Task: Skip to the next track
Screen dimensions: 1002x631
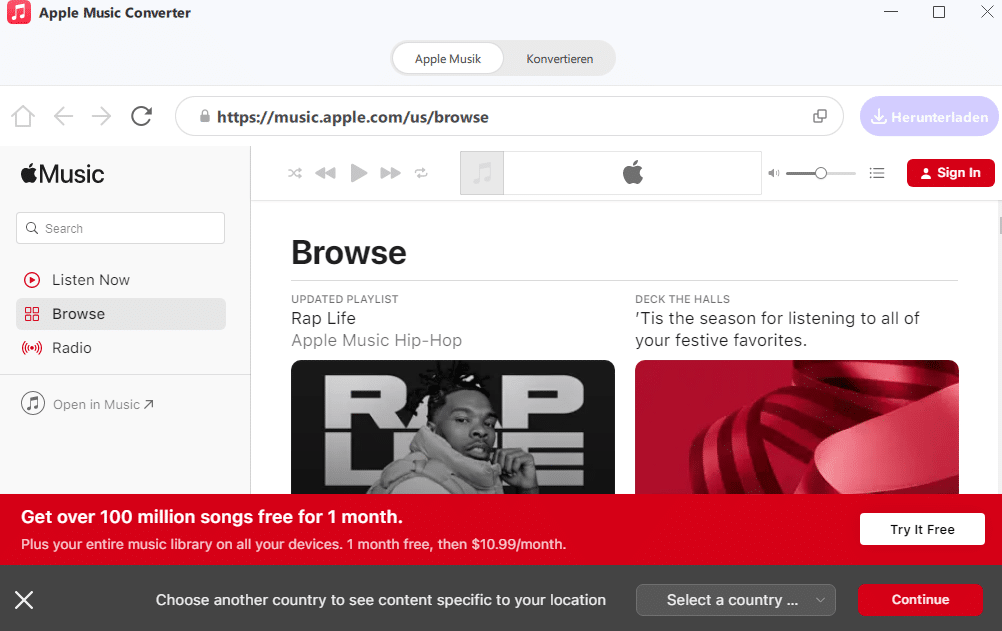Action: [390, 173]
